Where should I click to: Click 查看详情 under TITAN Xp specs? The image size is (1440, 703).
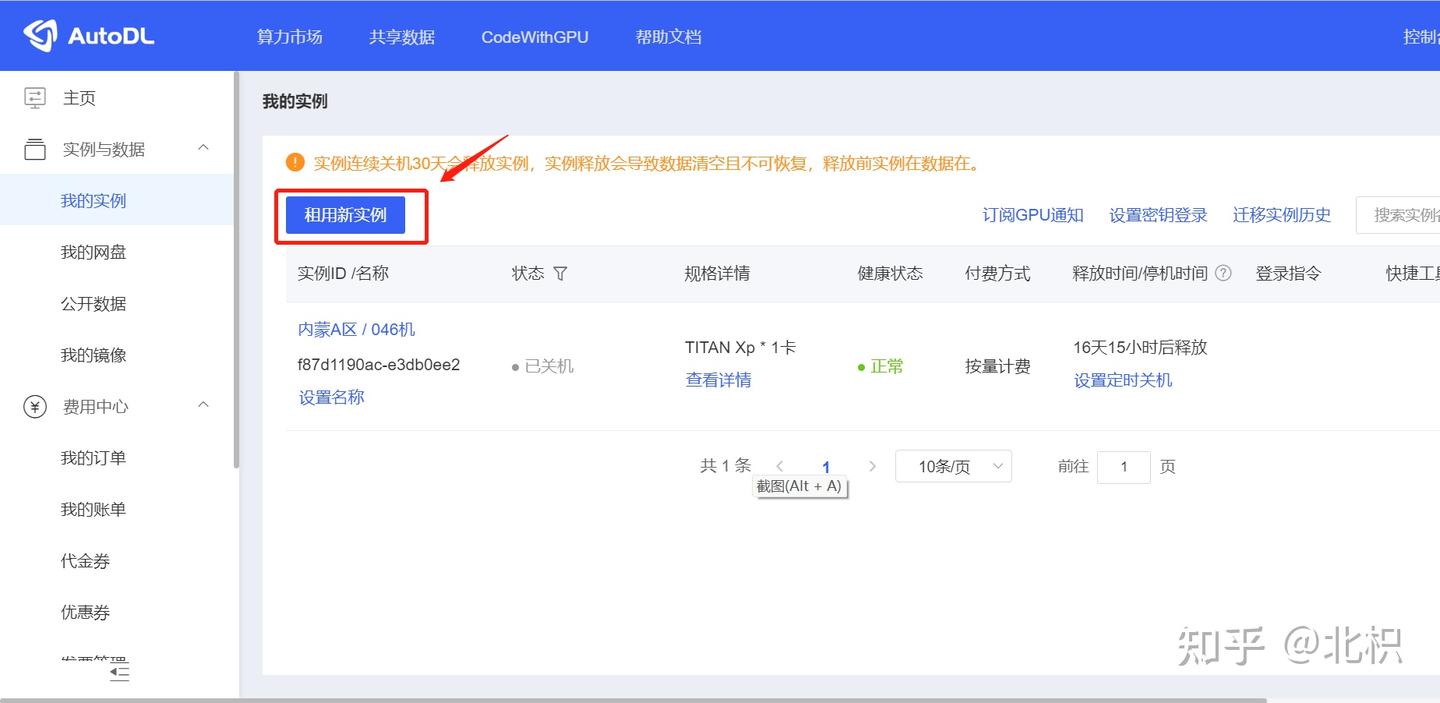coord(718,380)
